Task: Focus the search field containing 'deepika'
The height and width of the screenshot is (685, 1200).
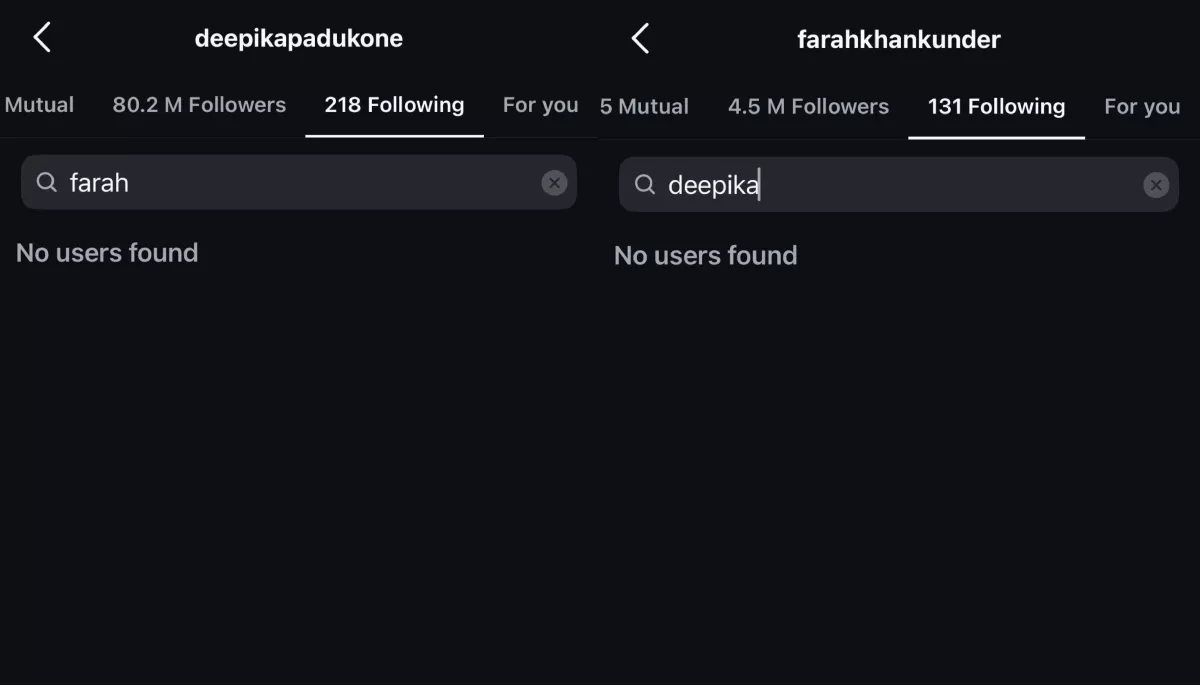Action: pyautogui.click(x=900, y=185)
